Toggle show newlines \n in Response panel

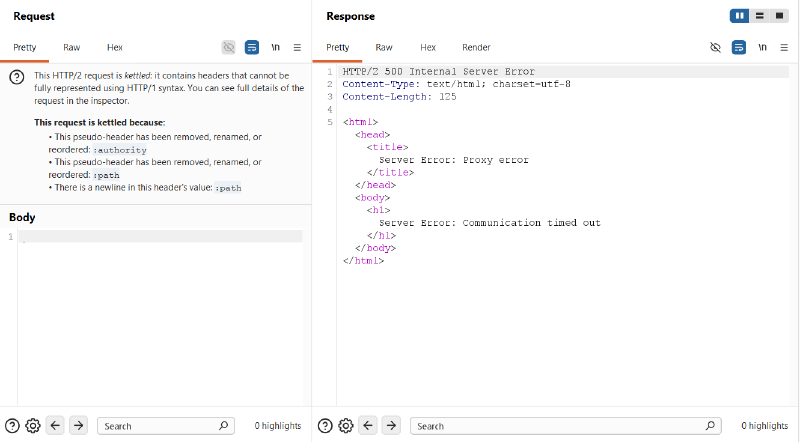tap(762, 47)
